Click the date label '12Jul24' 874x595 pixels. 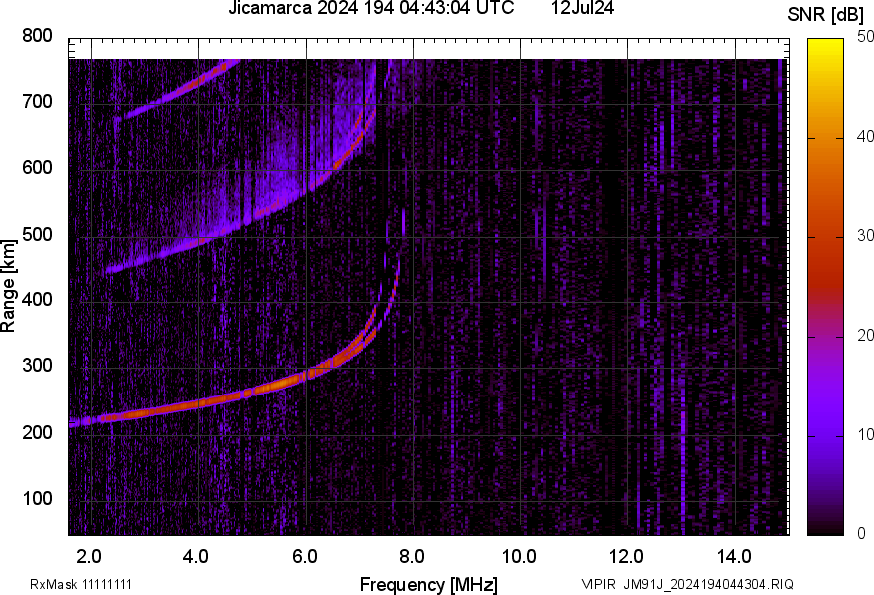pos(582,8)
